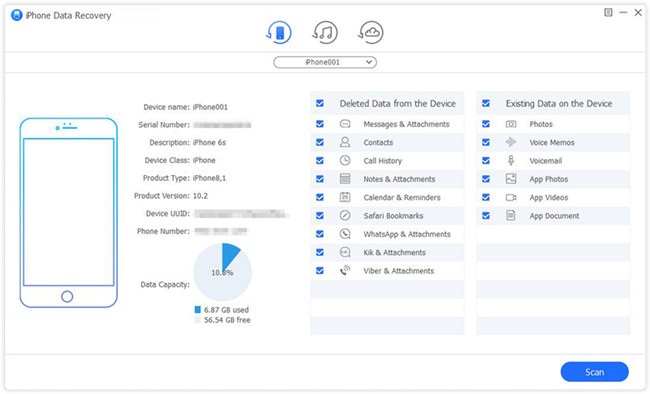Open the iPhone001 device dropdown
This screenshot has height=394, width=650.
pos(325,62)
